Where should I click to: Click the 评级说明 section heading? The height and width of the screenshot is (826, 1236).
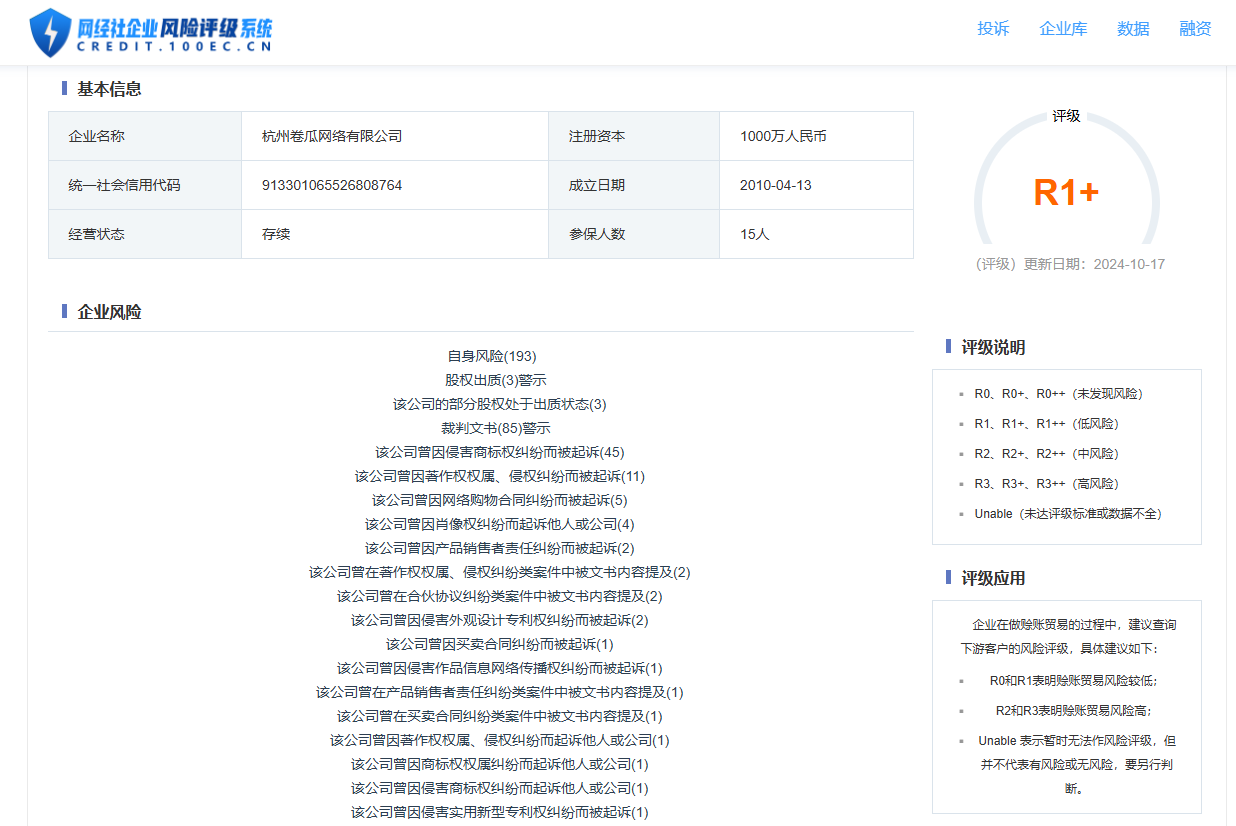993,348
